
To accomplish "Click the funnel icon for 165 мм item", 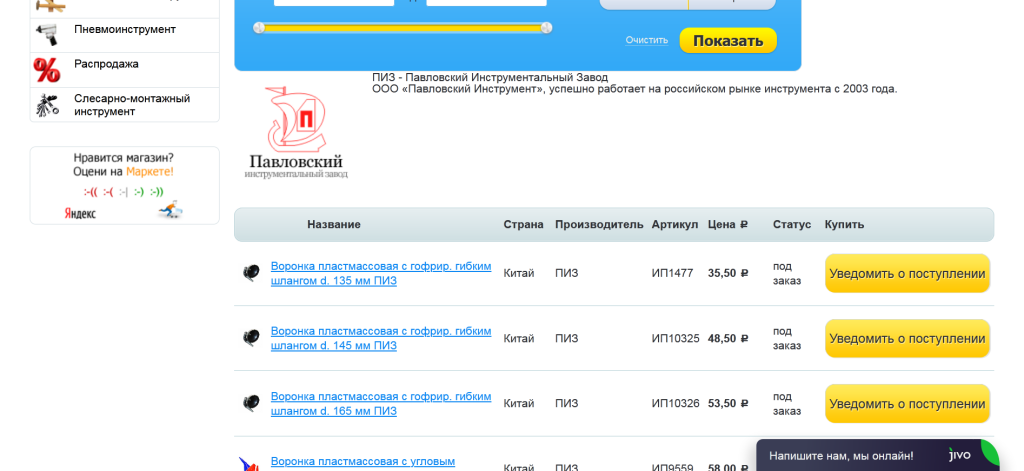I will tap(251, 403).
